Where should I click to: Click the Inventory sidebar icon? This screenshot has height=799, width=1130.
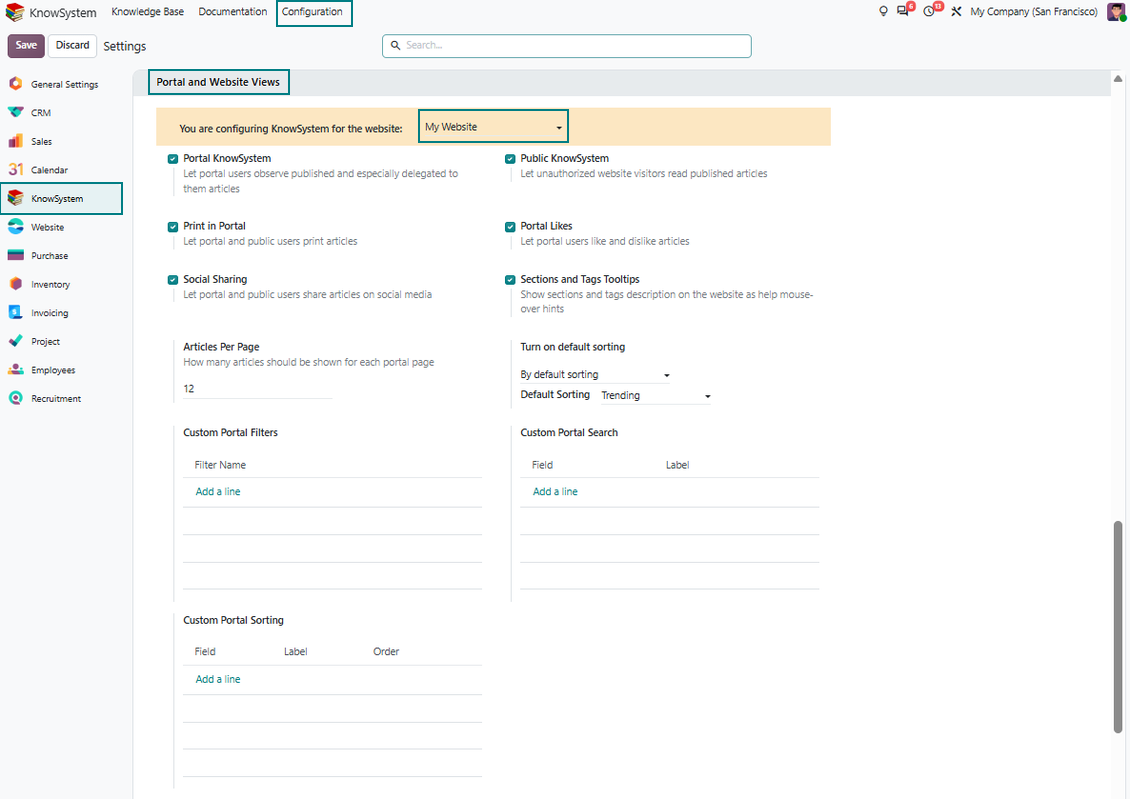[16, 284]
